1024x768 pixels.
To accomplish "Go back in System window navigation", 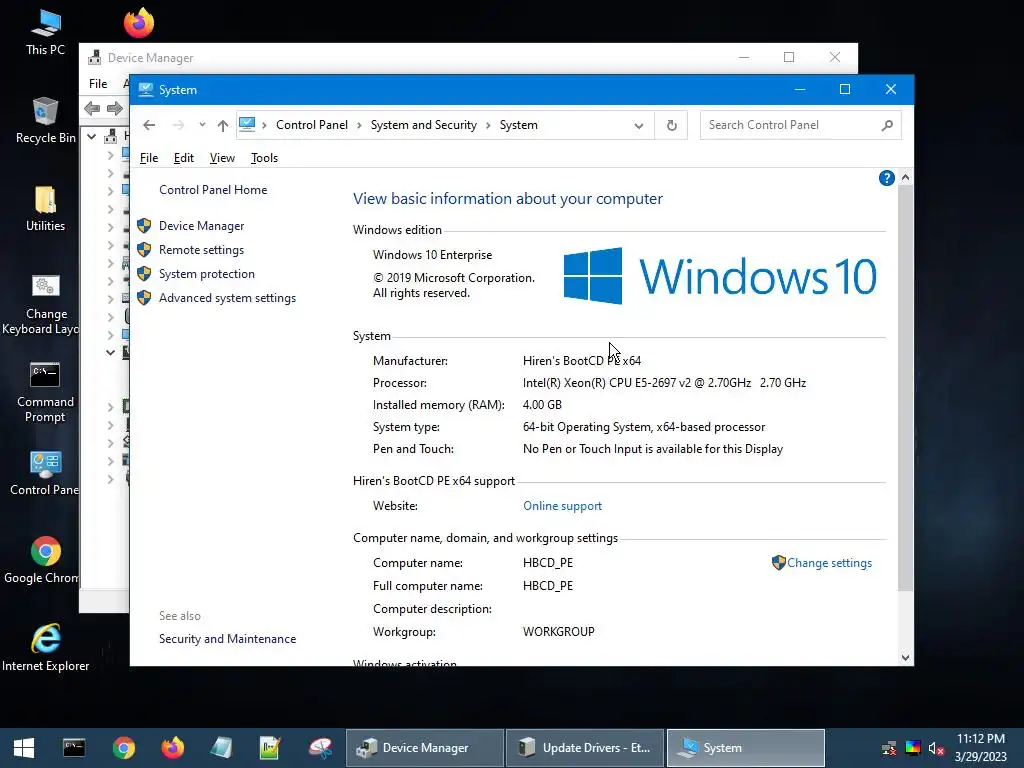I will 149,125.
